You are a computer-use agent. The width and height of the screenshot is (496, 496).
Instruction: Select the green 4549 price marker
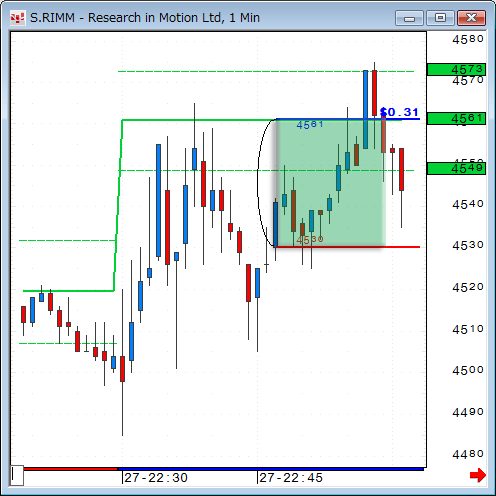456,168
